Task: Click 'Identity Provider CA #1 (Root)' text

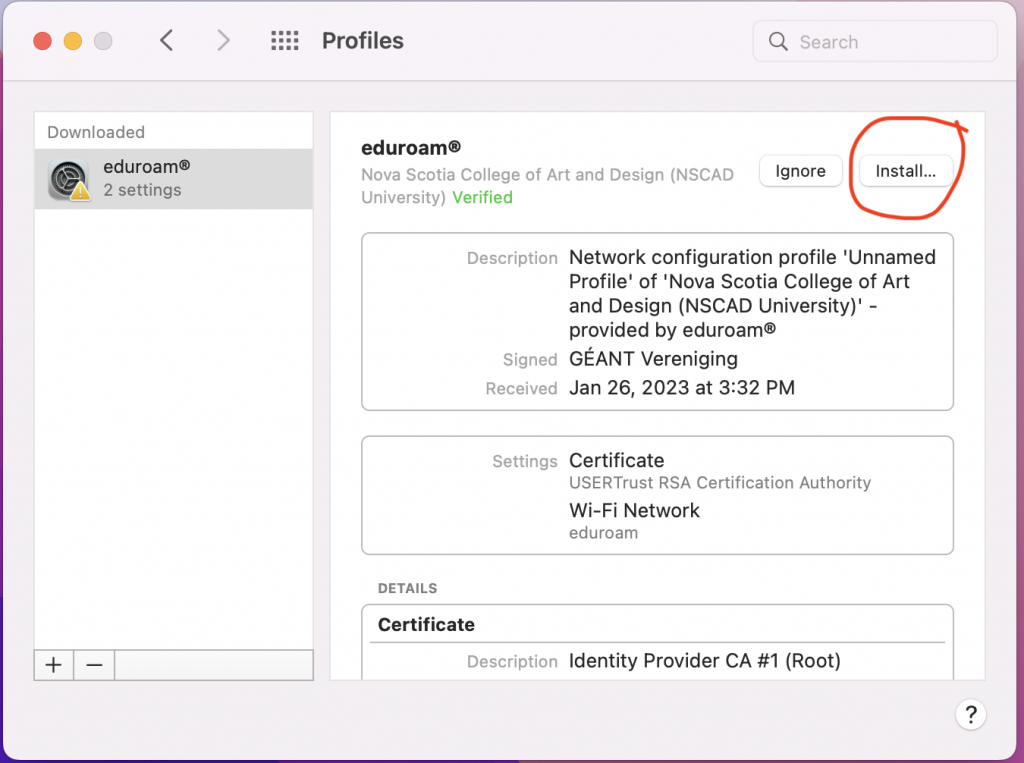Action: (705, 660)
